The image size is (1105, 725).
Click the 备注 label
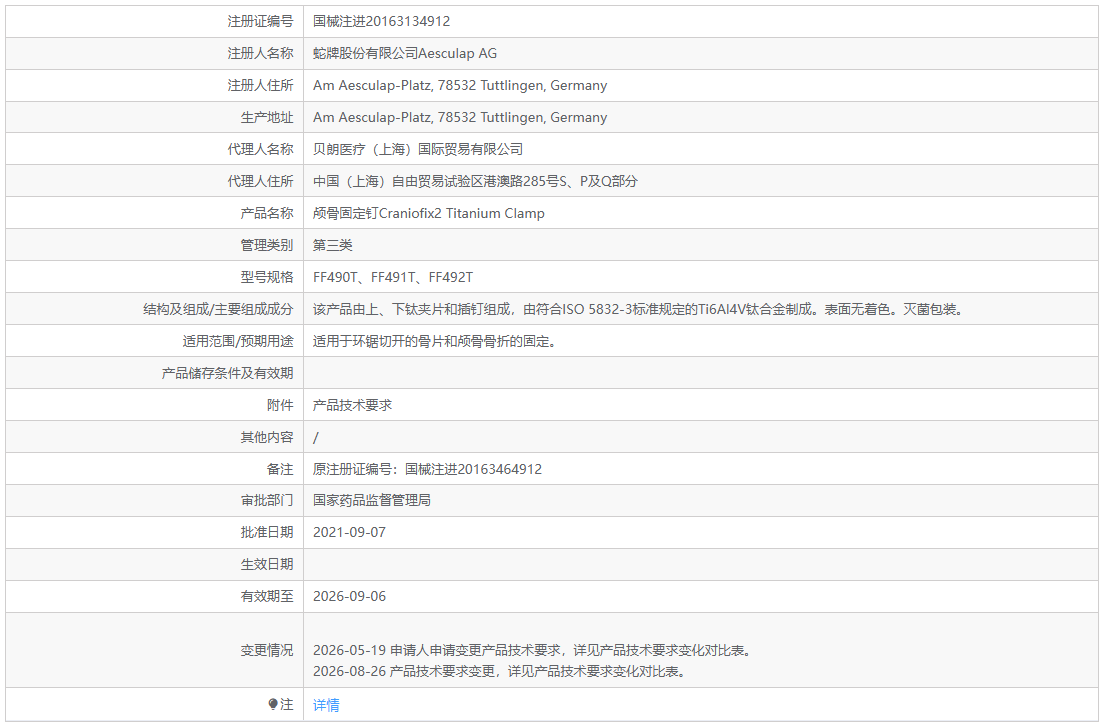click(280, 469)
